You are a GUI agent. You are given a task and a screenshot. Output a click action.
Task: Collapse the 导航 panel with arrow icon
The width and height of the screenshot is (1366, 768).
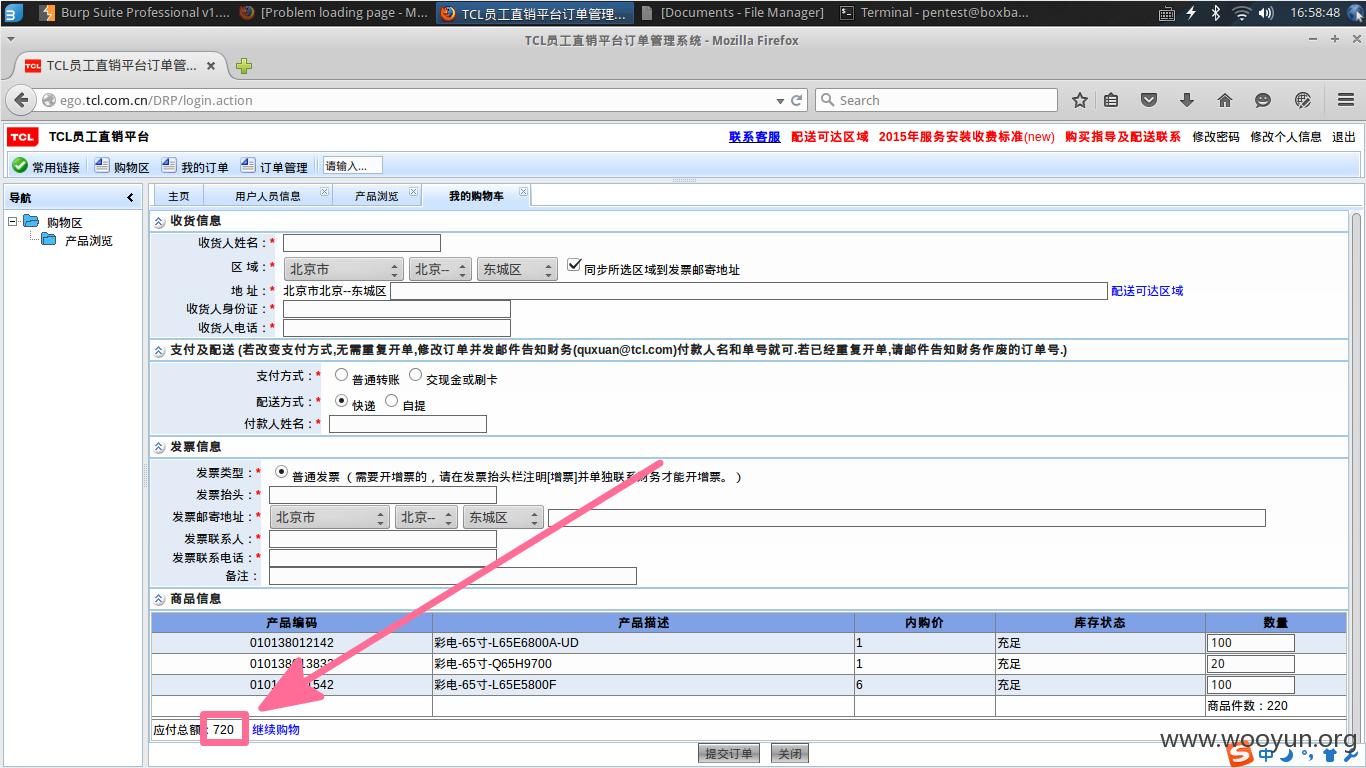(x=130, y=198)
